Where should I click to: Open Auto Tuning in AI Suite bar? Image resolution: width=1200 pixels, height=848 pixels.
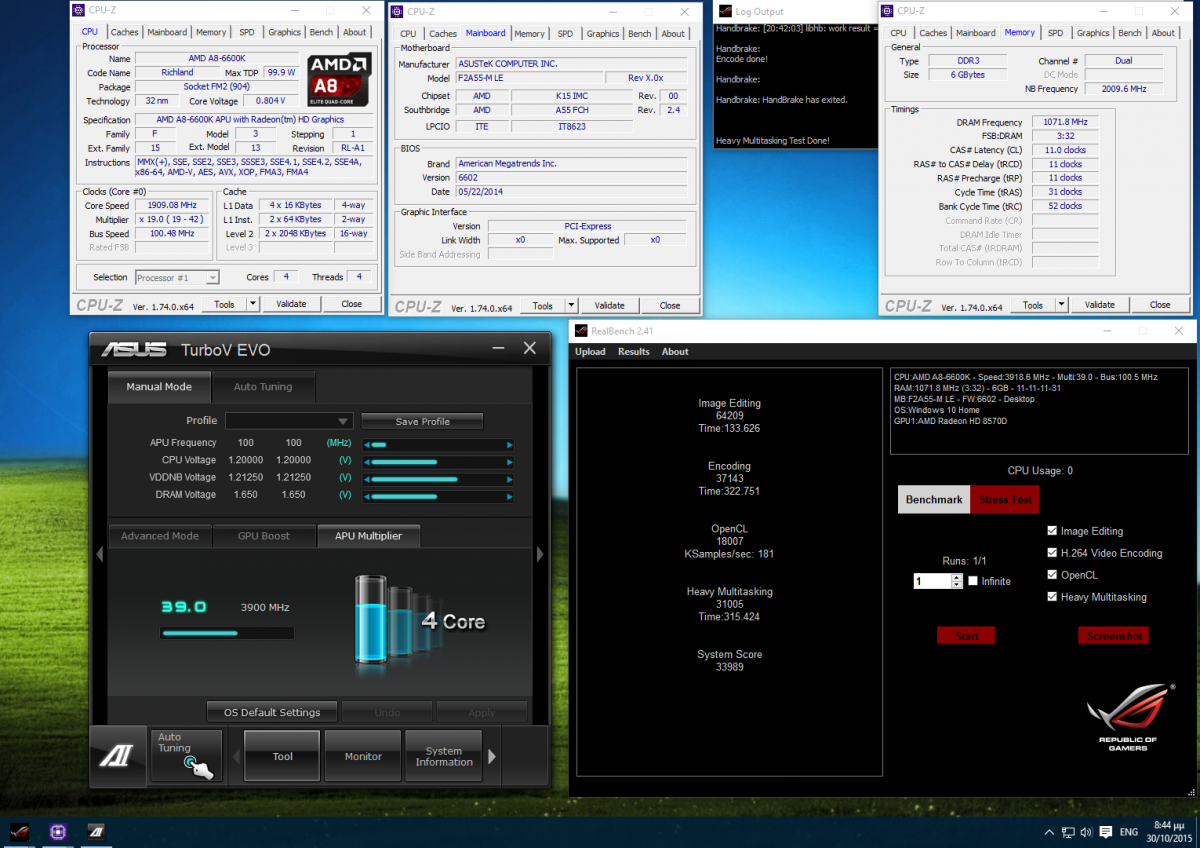click(x=186, y=756)
